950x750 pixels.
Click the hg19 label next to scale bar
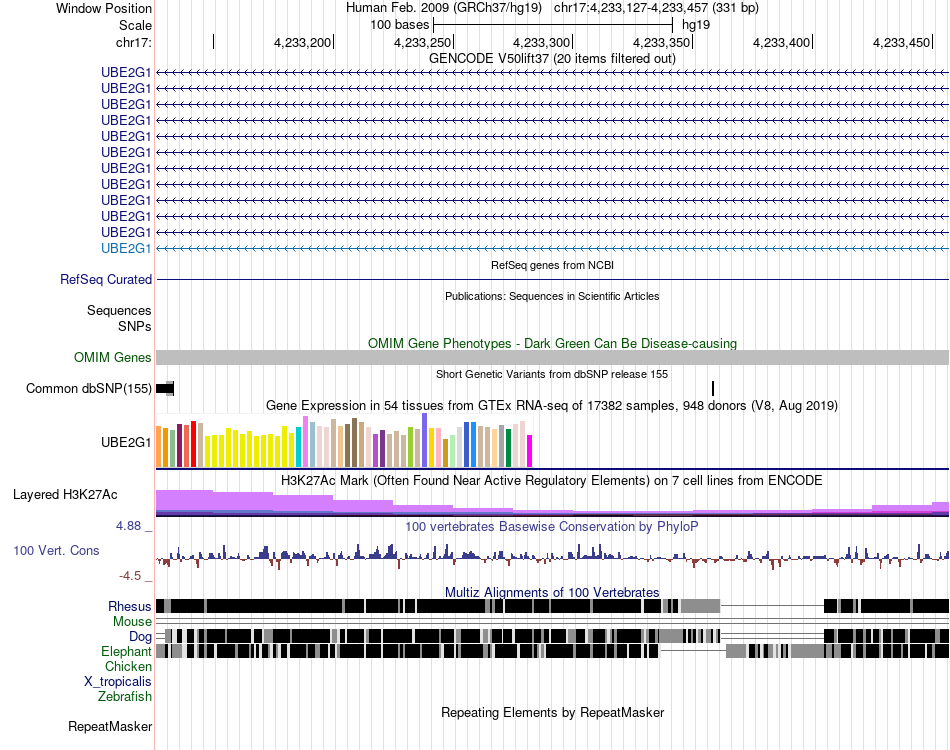pos(696,25)
